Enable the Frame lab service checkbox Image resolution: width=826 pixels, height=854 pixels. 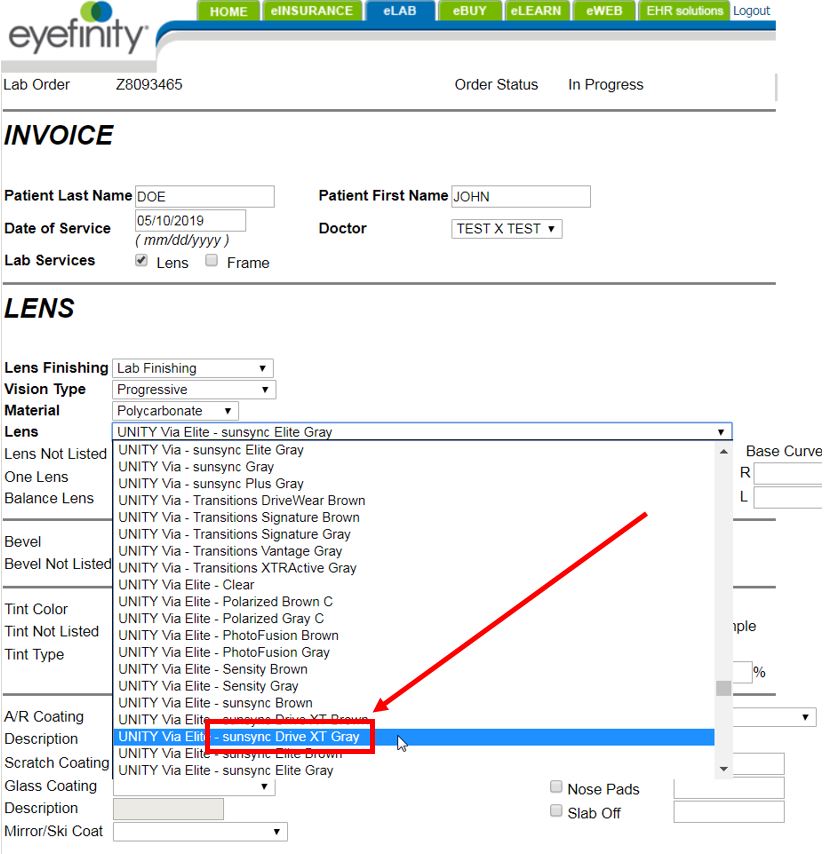(212, 261)
